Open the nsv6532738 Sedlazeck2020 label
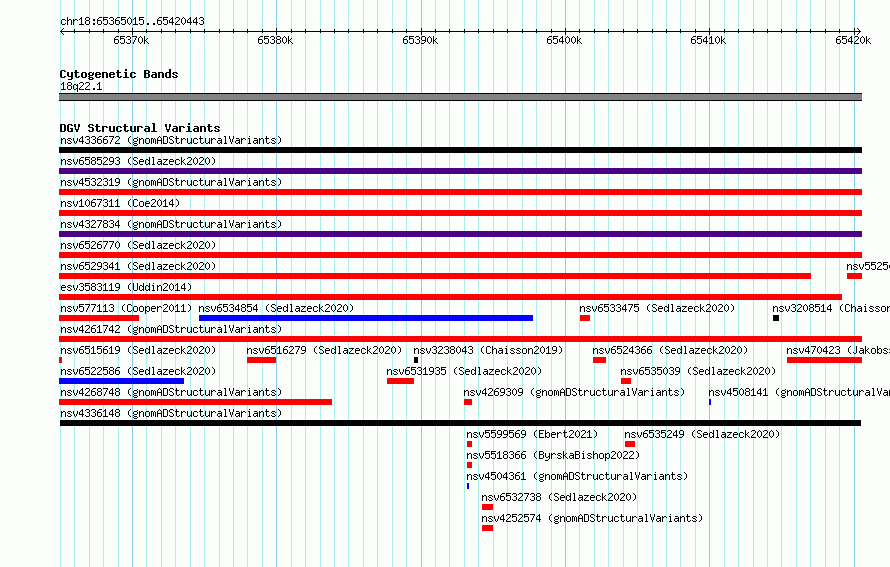Screen dimensions: 890x567 559,497
